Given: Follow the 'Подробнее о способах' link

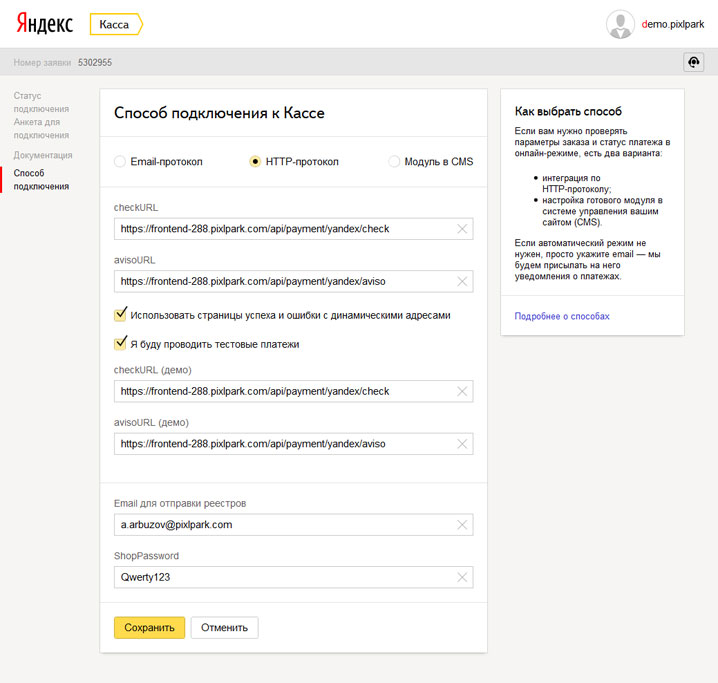Looking at the screenshot, I should coord(562,316).
